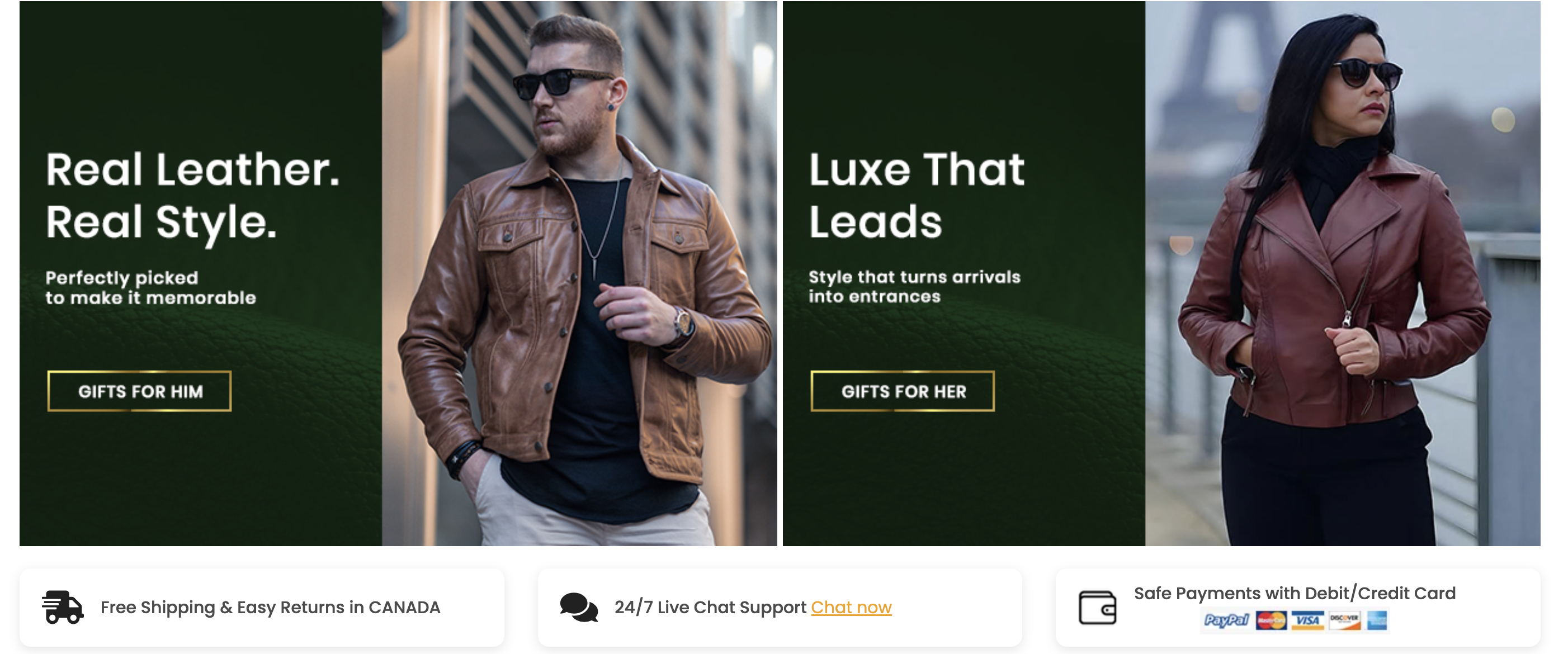Click the GIFTS FOR HIM button
This screenshot has width=1568, height=654.
pos(139,391)
